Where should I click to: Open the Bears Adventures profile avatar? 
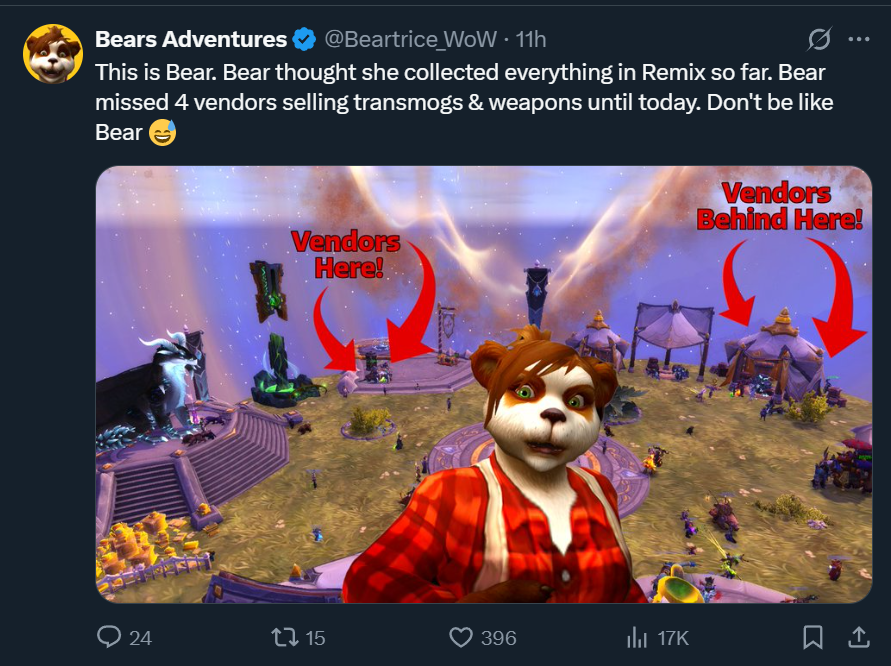[53, 53]
